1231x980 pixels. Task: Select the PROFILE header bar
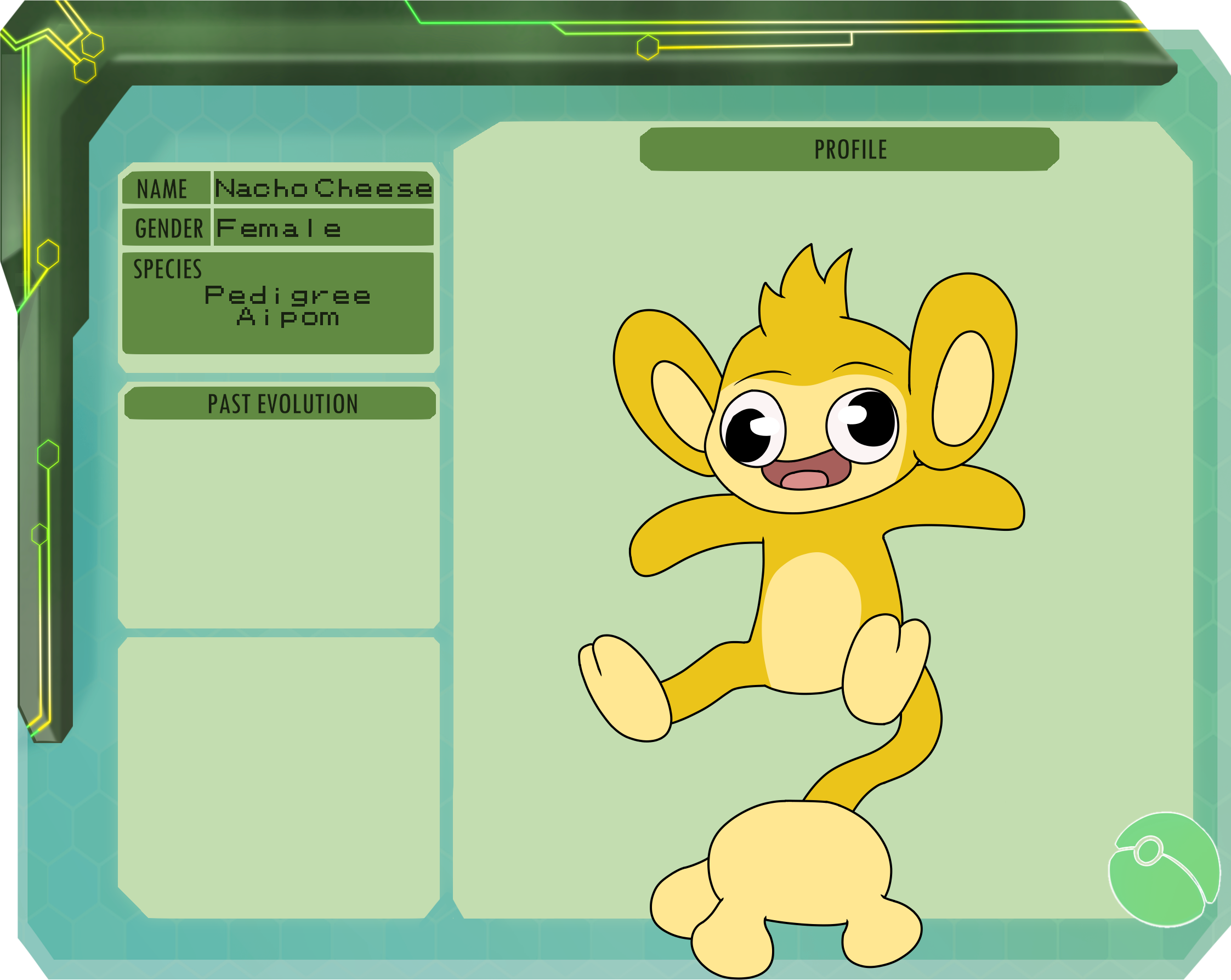pyautogui.click(x=849, y=149)
